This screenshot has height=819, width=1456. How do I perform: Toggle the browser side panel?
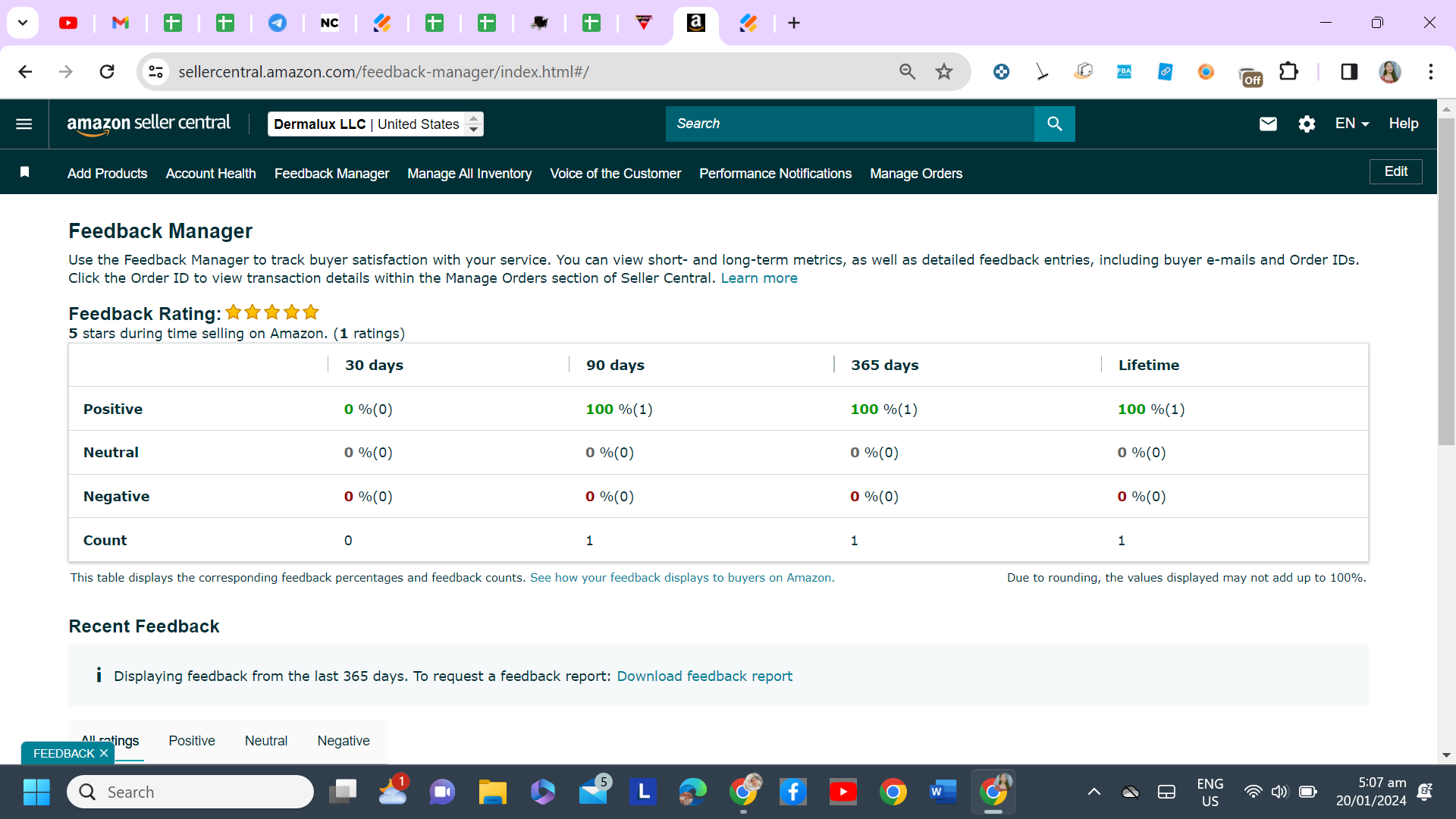pyautogui.click(x=1349, y=72)
